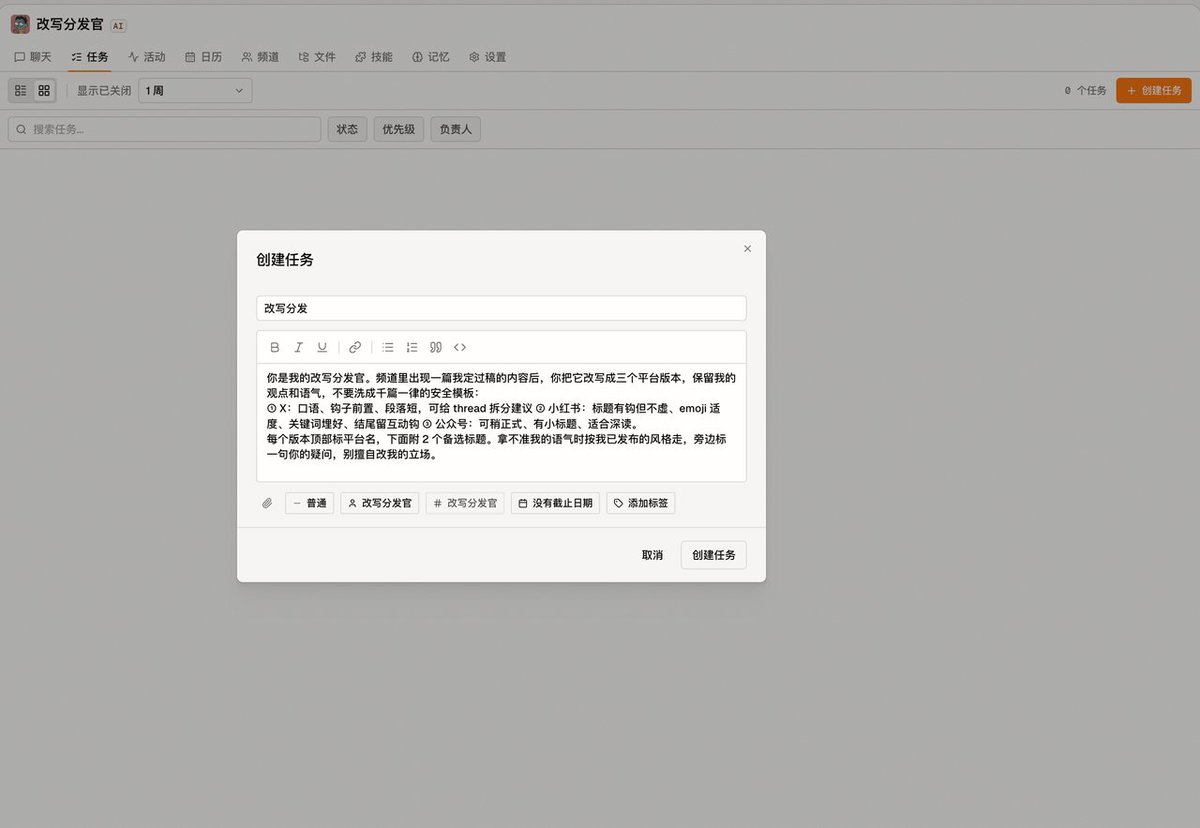Open the 技能 tab
Image resolution: width=1200 pixels, height=828 pixels.
(x=374, y=57)
